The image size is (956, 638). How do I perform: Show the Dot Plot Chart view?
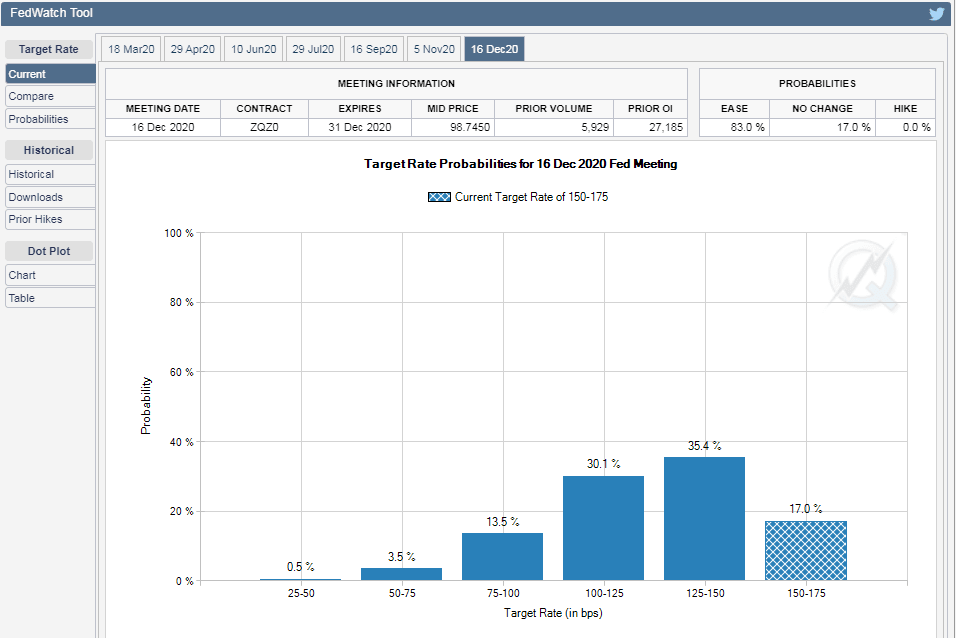pos(22,275)
